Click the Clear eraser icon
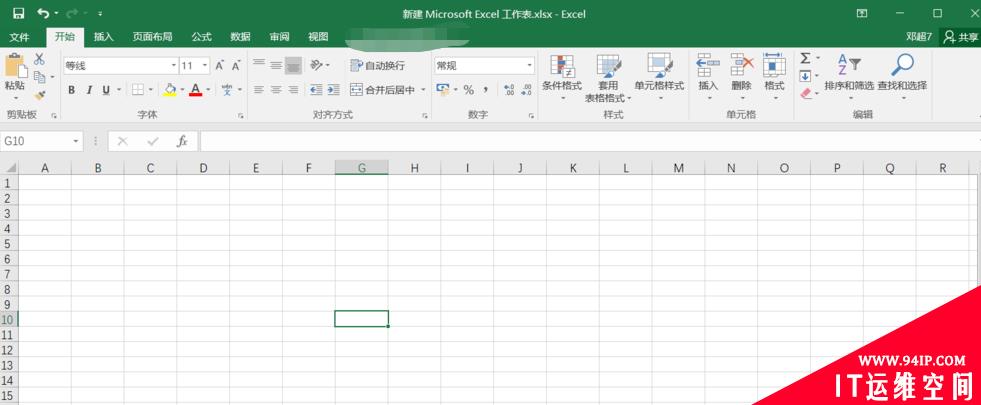The width and height of the screenshot is (981, 405). coord(806,94)
